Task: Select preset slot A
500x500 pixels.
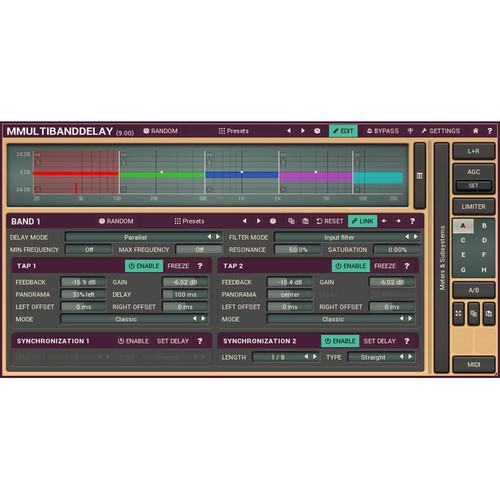Action: [463, 226]
